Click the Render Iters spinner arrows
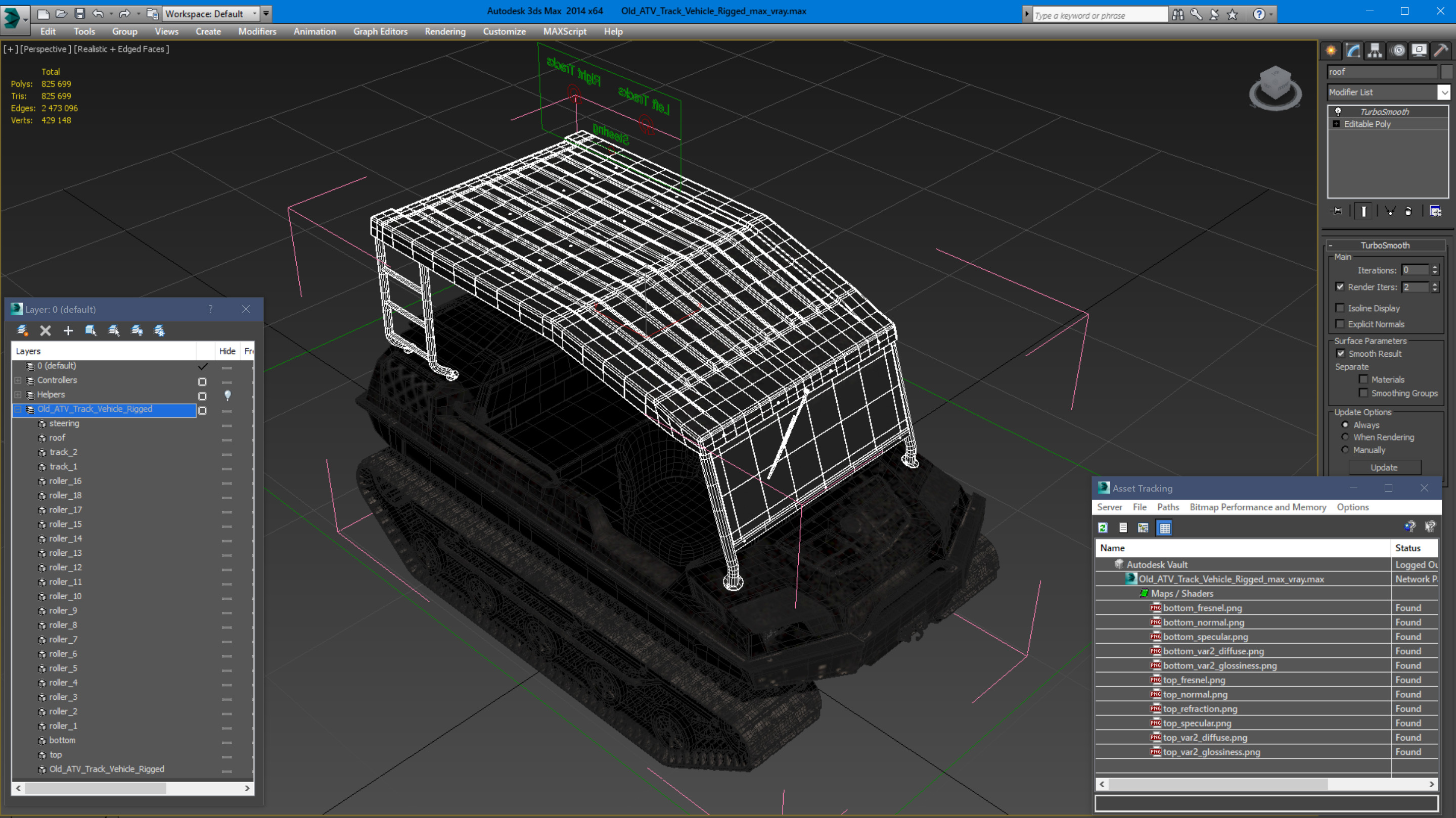 pos(1435,287)
